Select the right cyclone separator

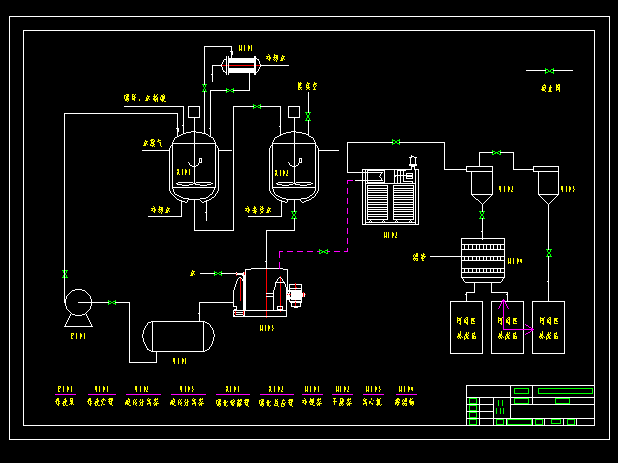tap(547, 181)
